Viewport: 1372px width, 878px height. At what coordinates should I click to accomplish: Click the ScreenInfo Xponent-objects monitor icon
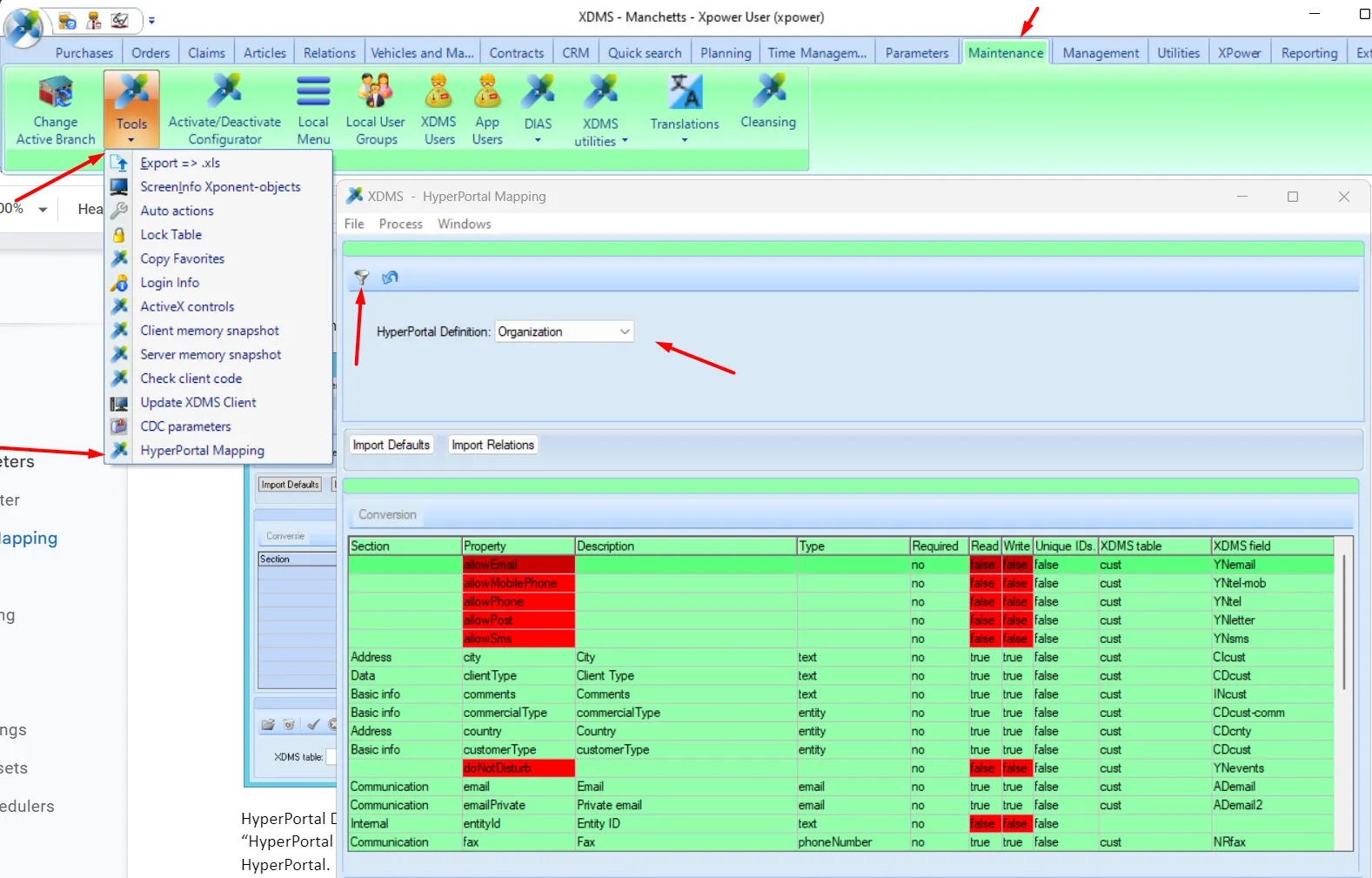pyautogui.click(x=119, y=186)
